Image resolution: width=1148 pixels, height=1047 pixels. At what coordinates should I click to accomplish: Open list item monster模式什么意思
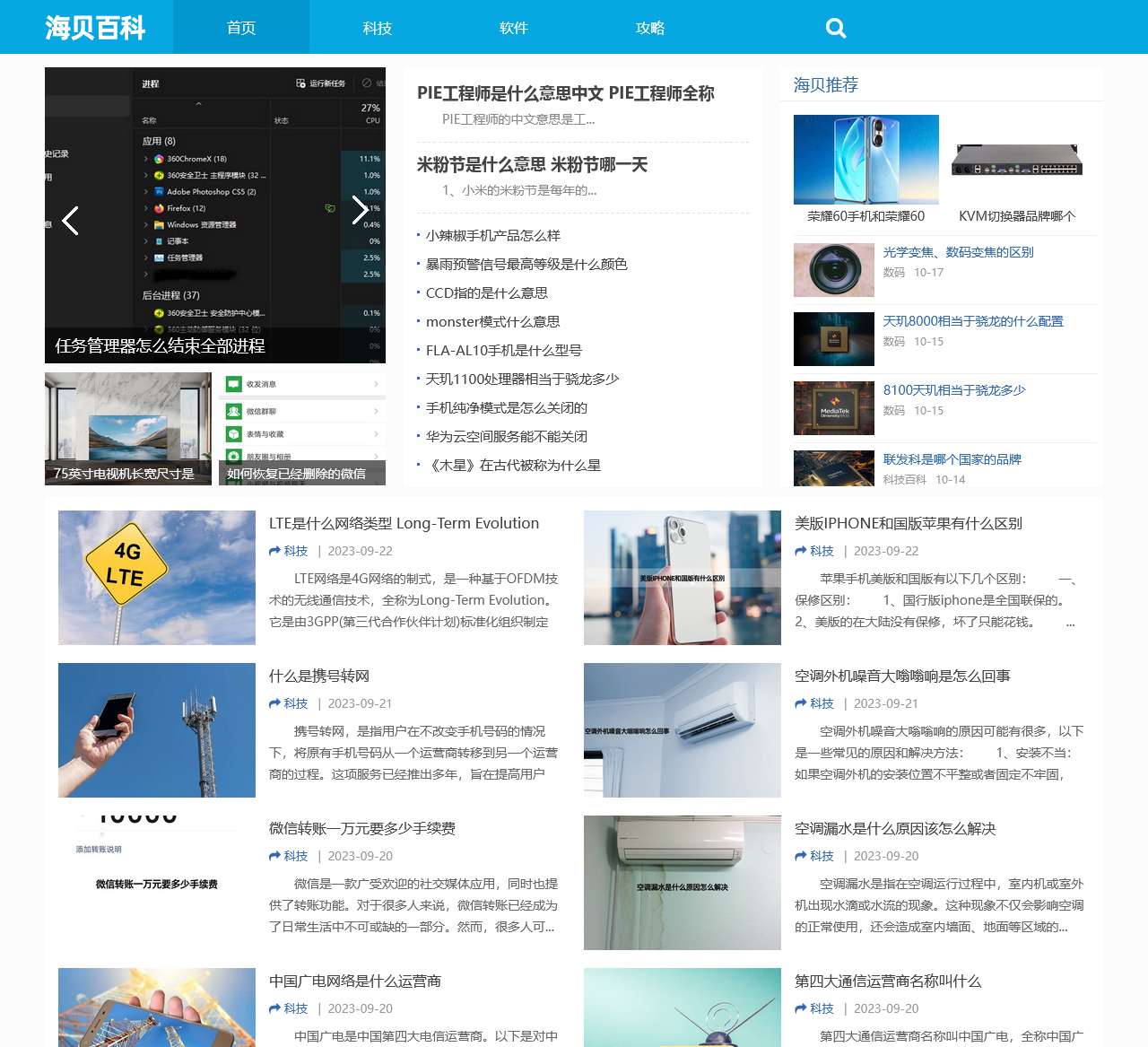click(492, 321)
